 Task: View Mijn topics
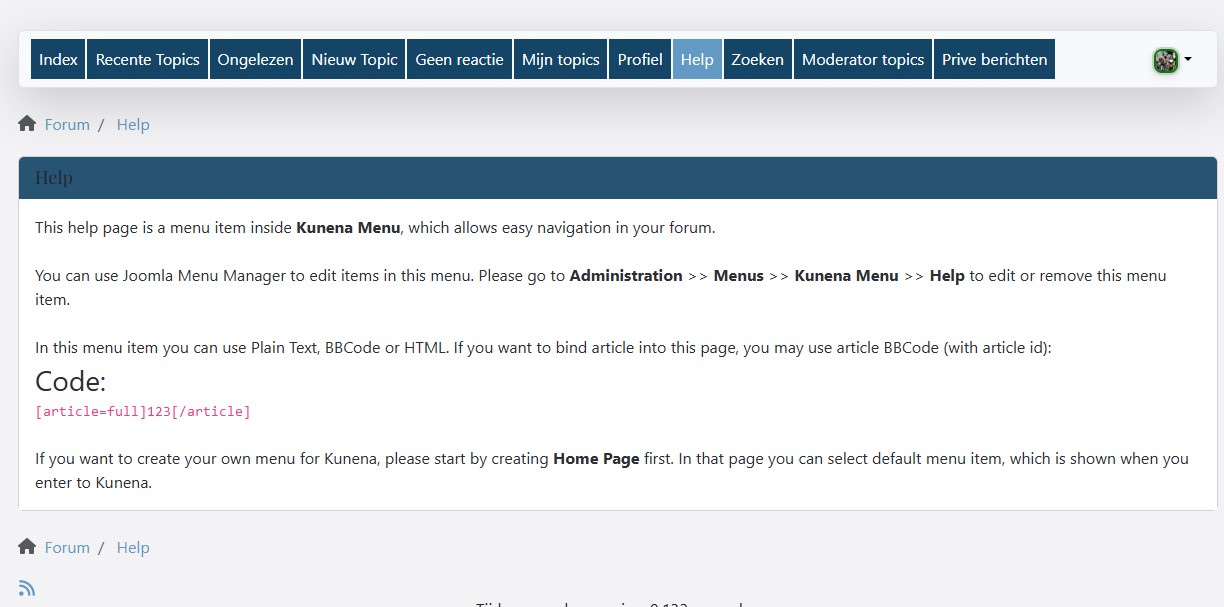point(560,60)
